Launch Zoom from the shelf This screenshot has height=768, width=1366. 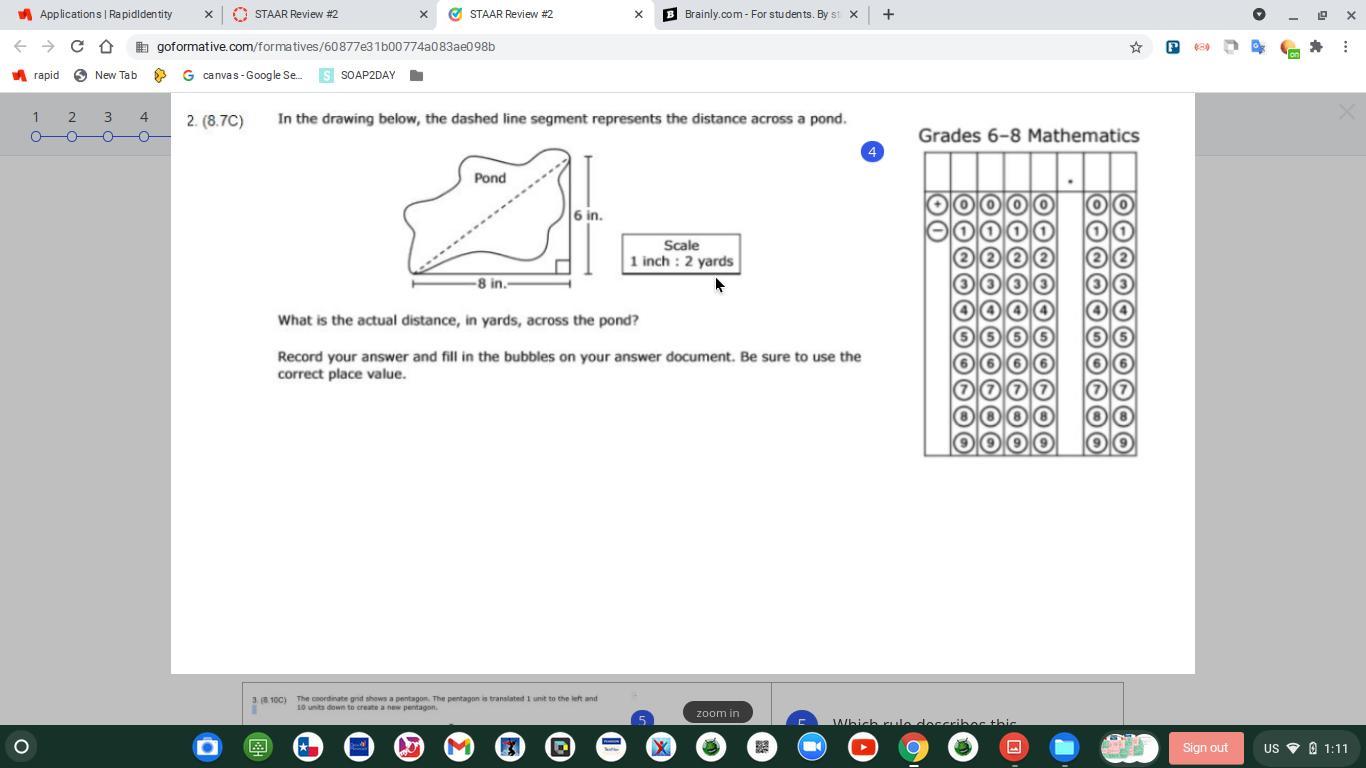[812, 747]
